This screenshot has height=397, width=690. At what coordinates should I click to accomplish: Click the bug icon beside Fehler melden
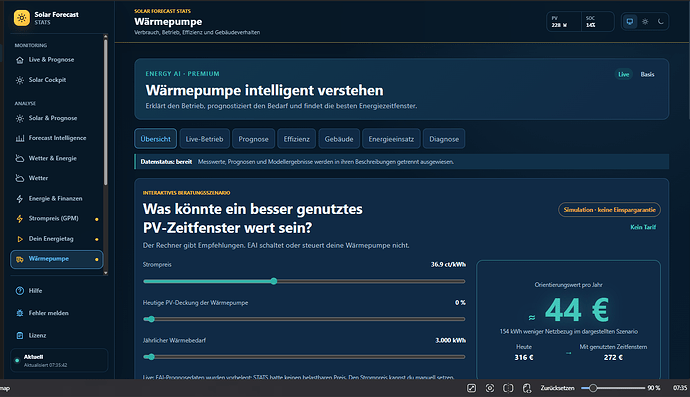click(x=20, y=313)
